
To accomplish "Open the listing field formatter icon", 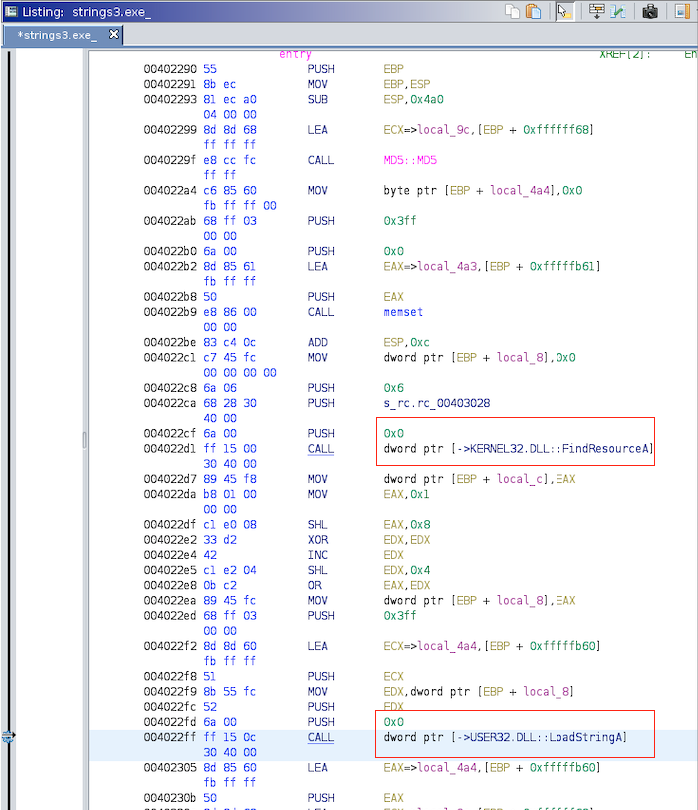I will [x=597, y=11].
